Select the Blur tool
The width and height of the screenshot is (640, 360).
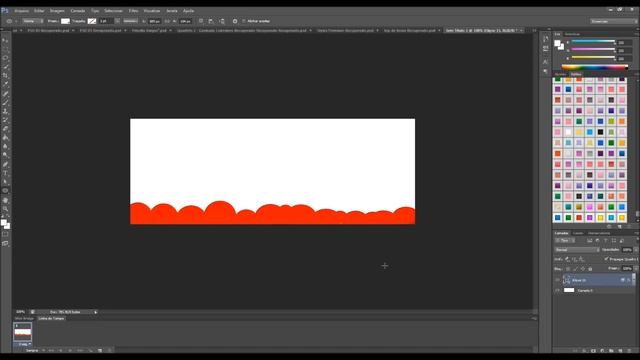[x=5, y=146]
